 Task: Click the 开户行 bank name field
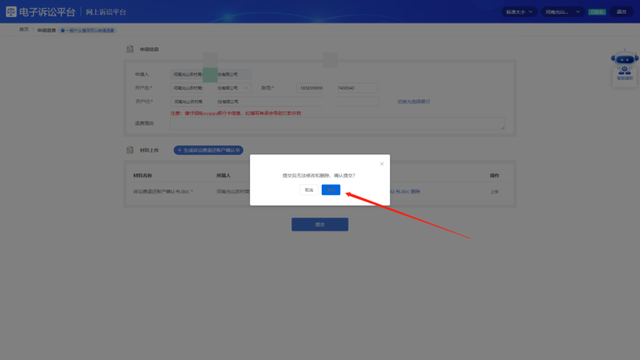pyautogui.click(x=274, y=101)
